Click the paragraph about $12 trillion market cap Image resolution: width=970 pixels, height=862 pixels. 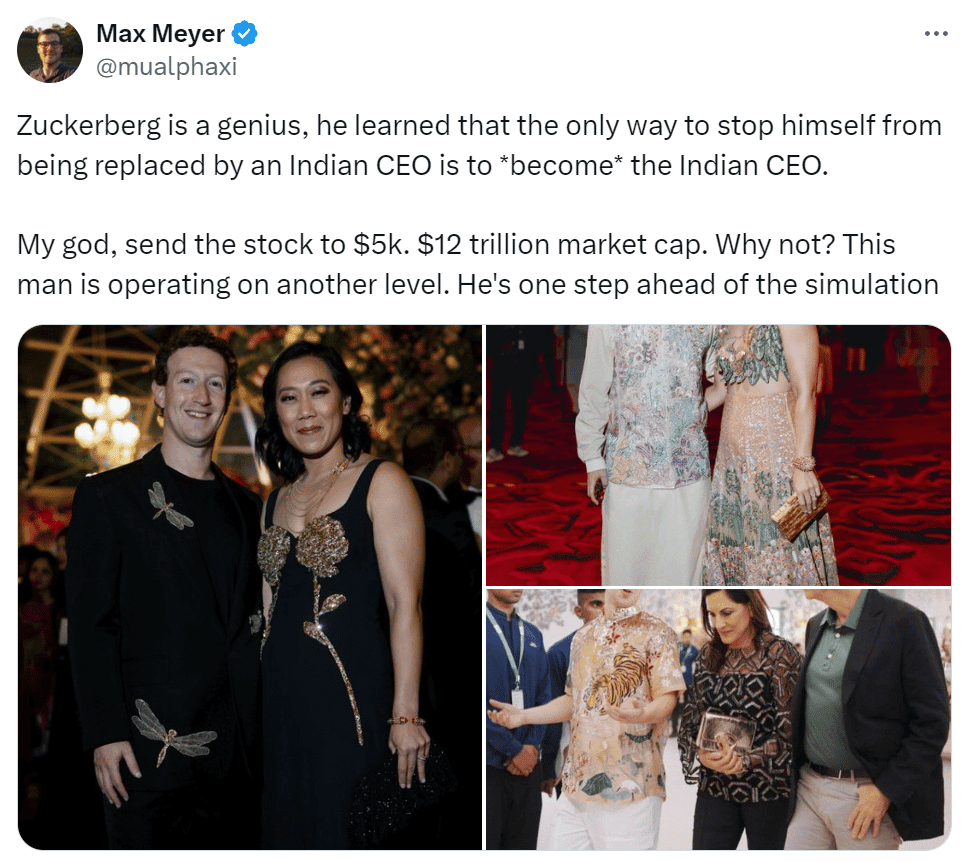coord(478,264)
